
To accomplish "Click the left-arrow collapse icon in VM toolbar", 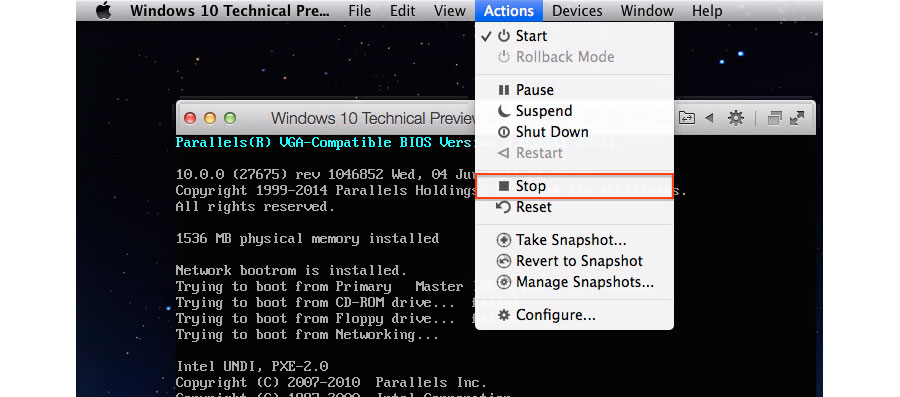I will (x=709, y=118).
